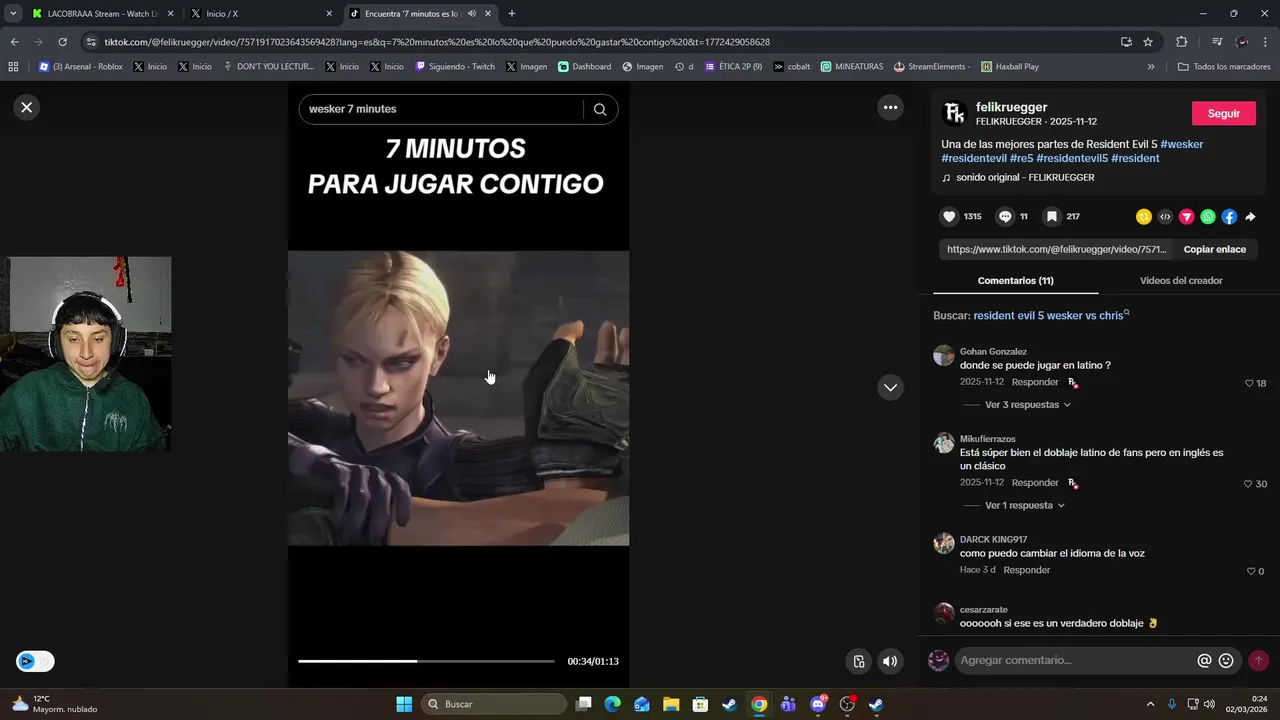This screenshot has height=720, width=1280.
Task: Switch to "LACOBRAAA Stream" browser tab
Action: [x=102, y=14]
